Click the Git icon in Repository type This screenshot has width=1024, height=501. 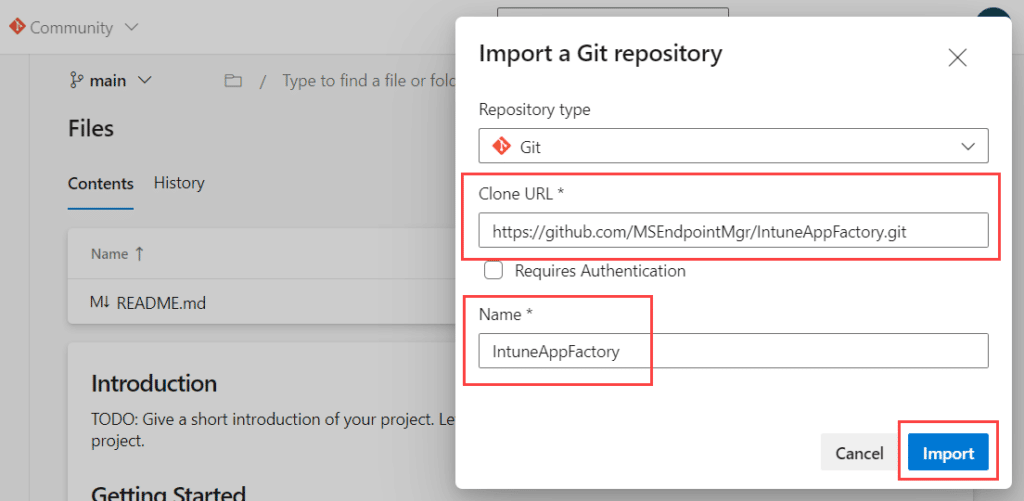(x=500, y=146)
